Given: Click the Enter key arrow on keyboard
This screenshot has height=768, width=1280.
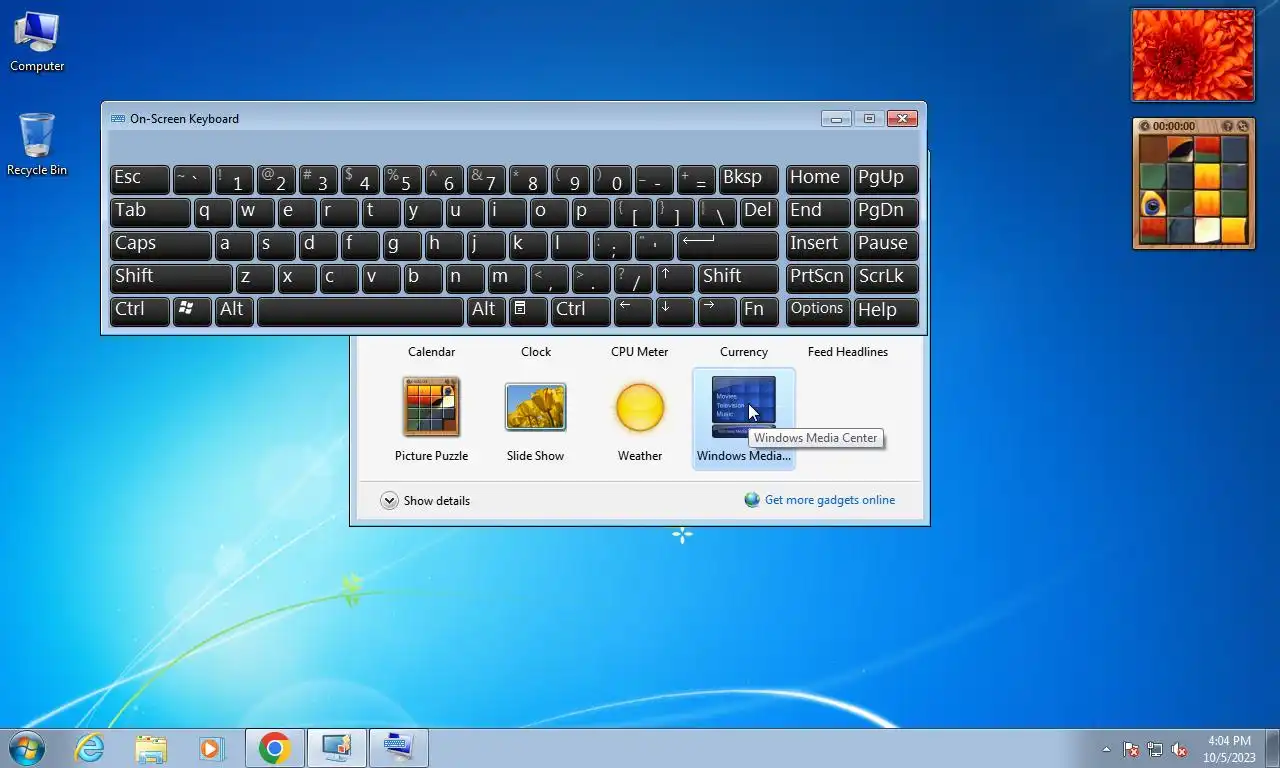Looking at the screenshot, I should 728,245.
